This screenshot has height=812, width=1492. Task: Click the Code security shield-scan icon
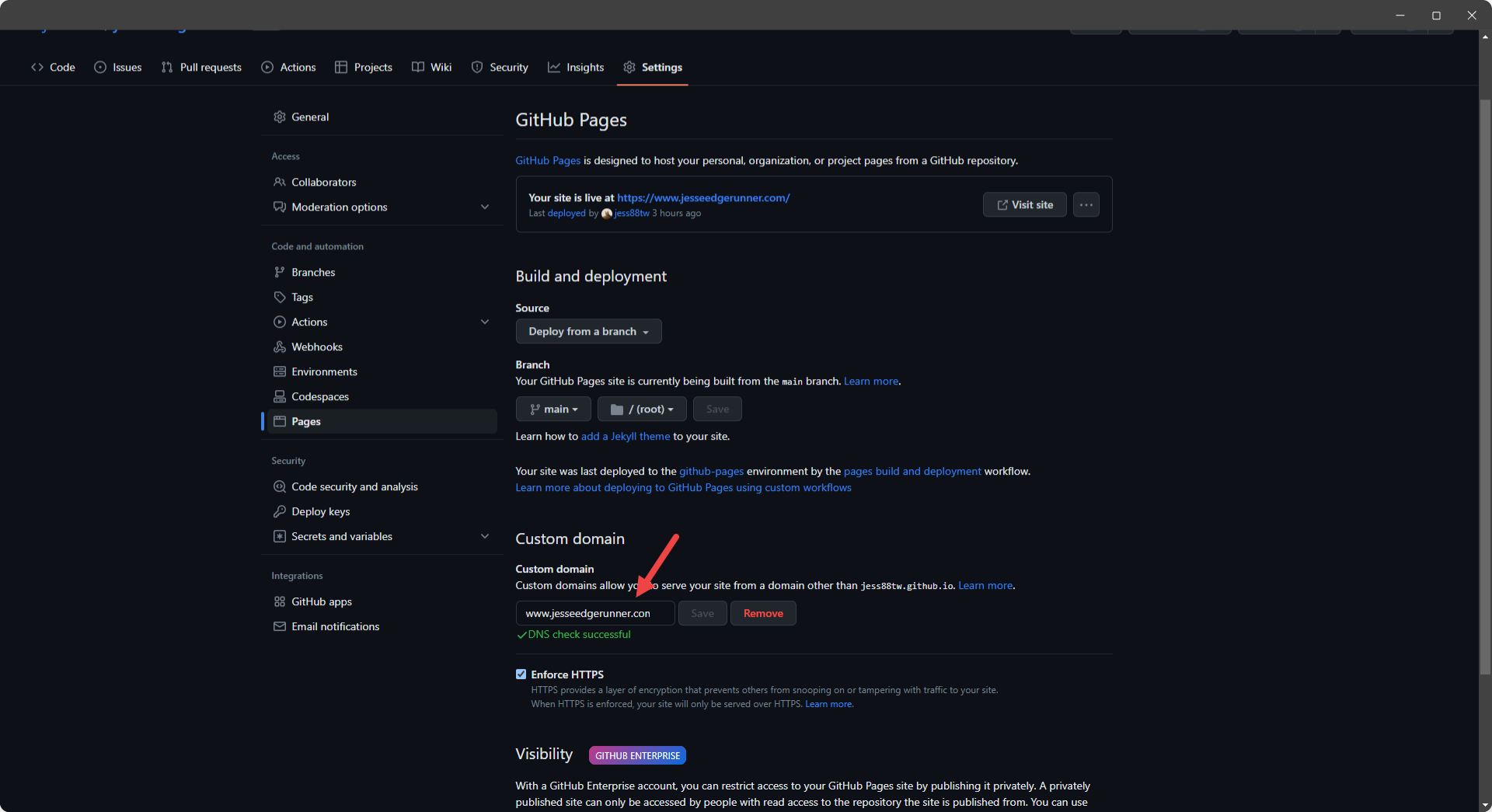coord(280,486)
